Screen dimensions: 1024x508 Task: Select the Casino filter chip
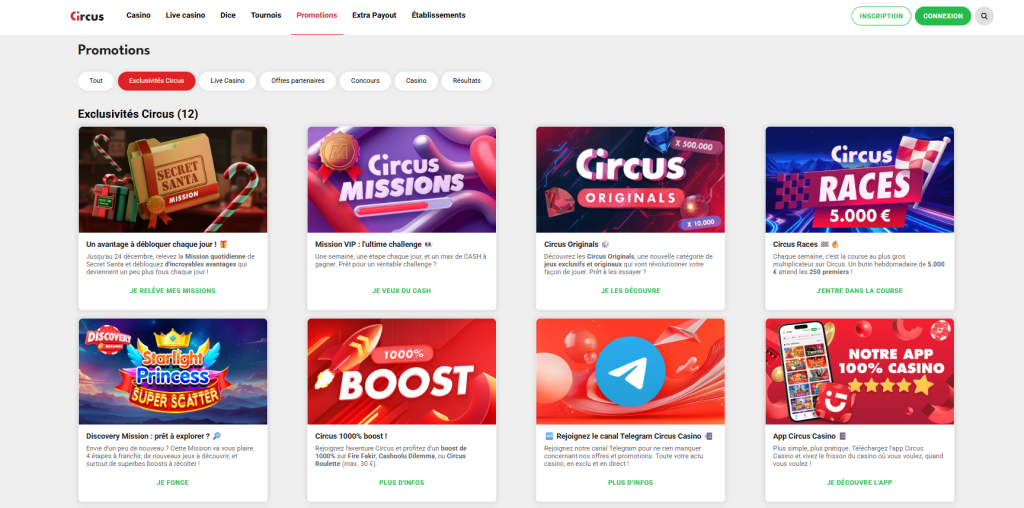pyautogui.click(x=416, y=81)
